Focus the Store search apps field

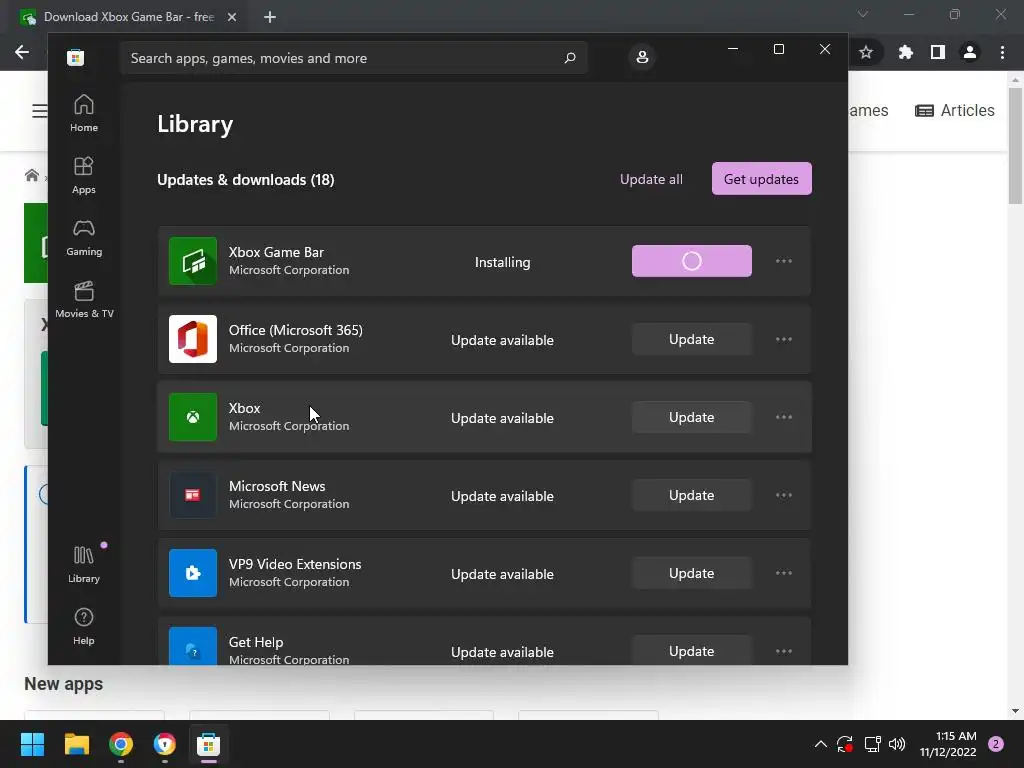353,57
